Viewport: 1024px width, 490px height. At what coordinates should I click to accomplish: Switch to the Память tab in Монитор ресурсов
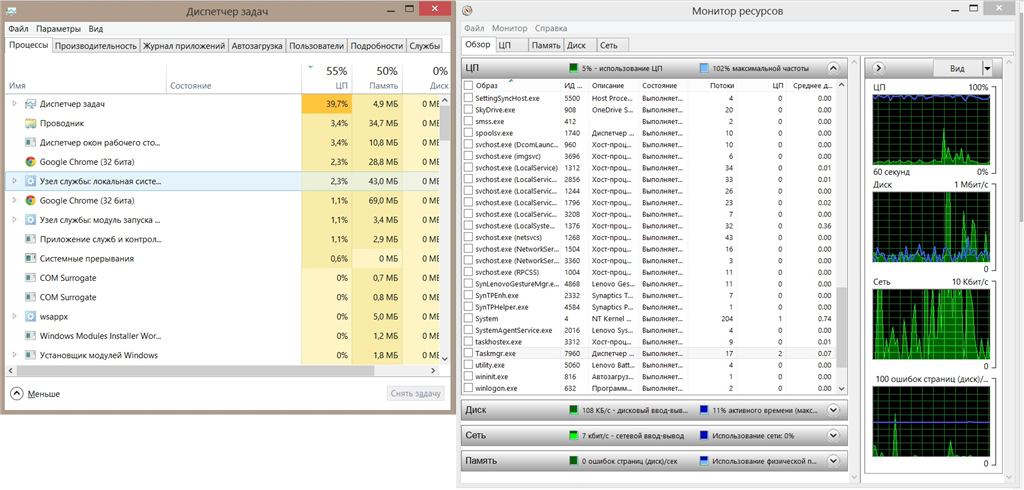545,46
